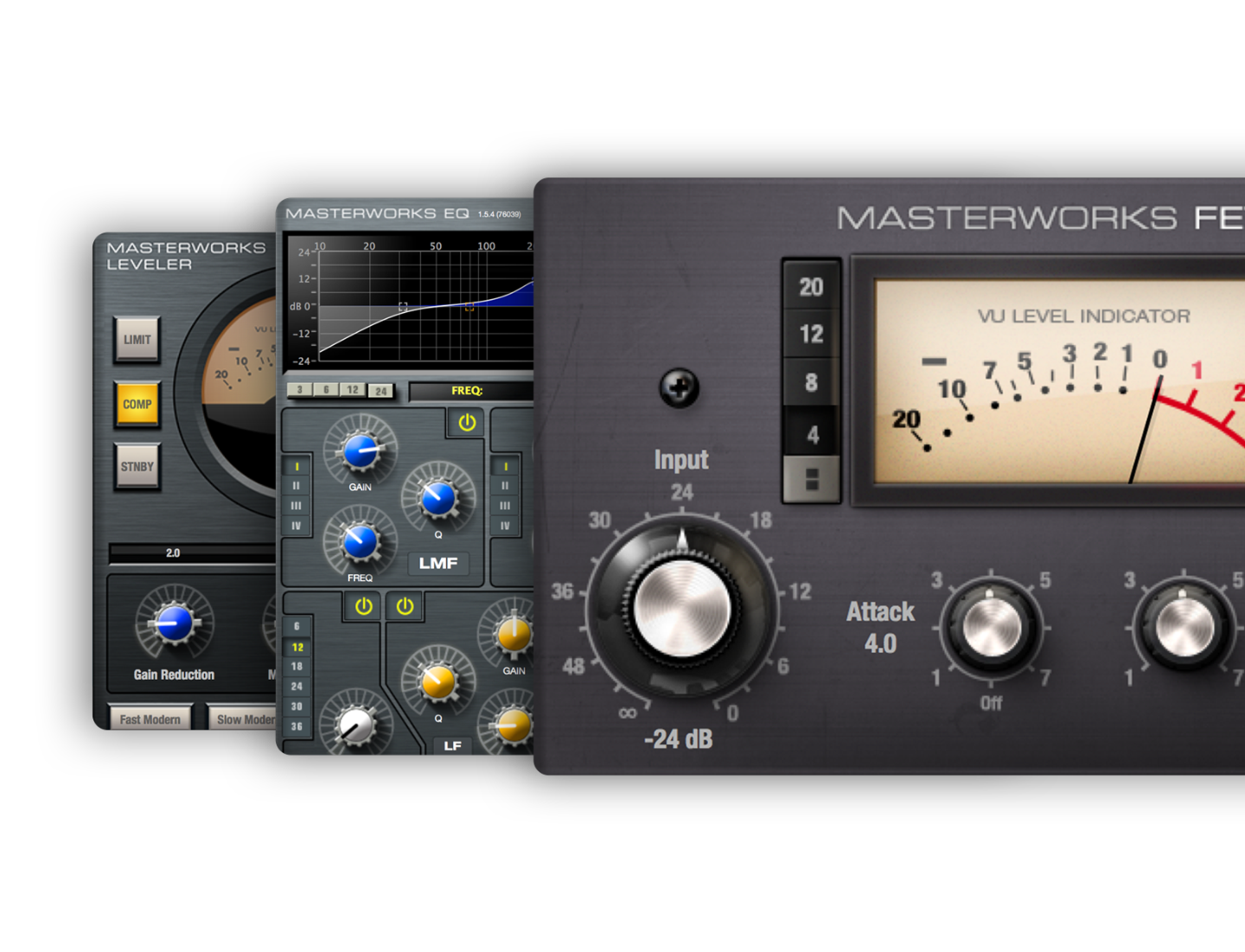This screenshot has height=952, width=1245.
Task: Click the Attack knob on the FET compressor
Action: (x=992, y=627)
